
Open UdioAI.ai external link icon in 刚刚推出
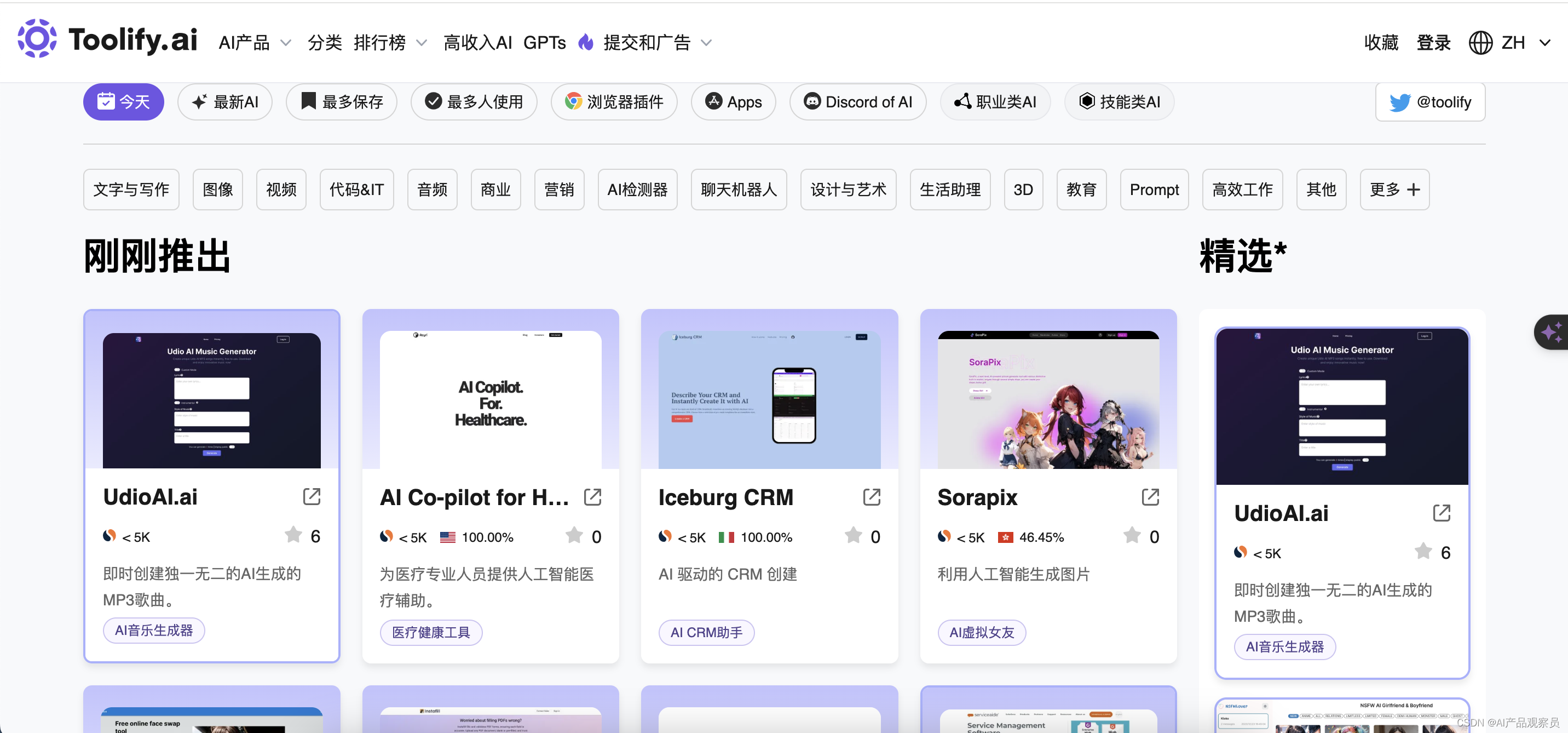tap(312, 496)
